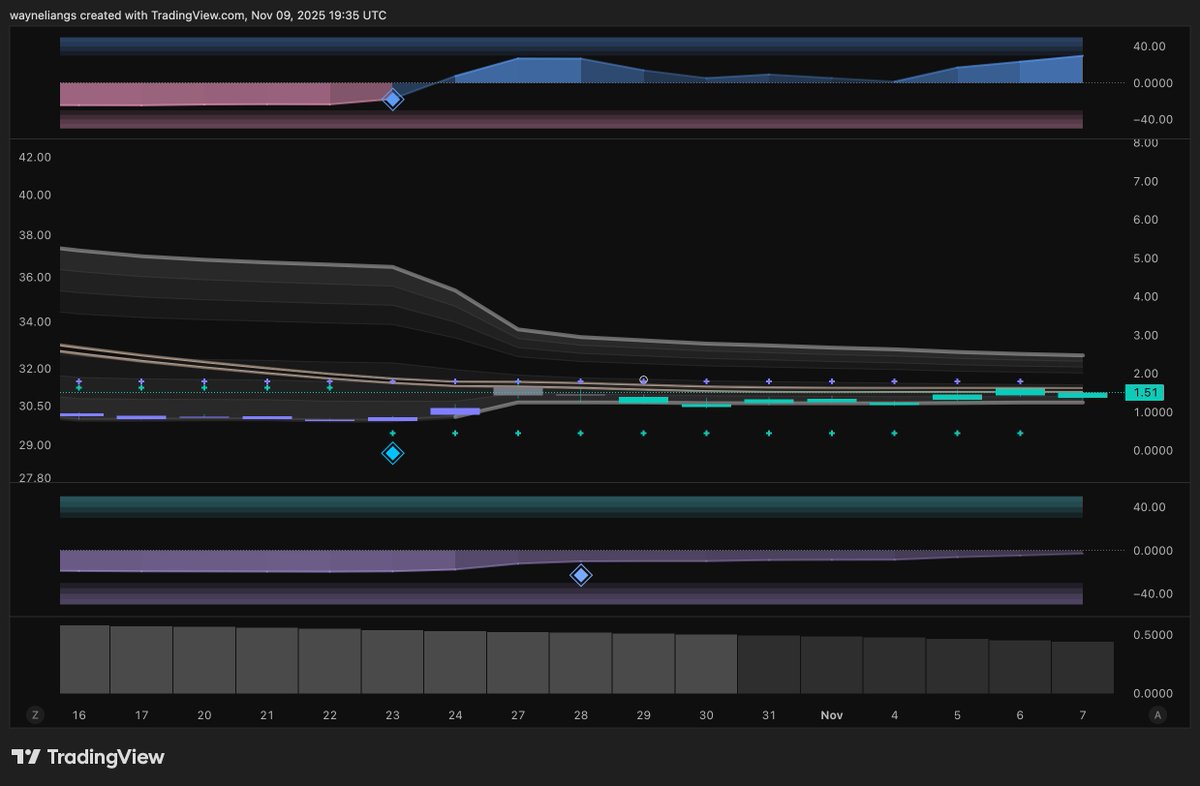Click the volume bar above the 16 date

pos(84,659)
